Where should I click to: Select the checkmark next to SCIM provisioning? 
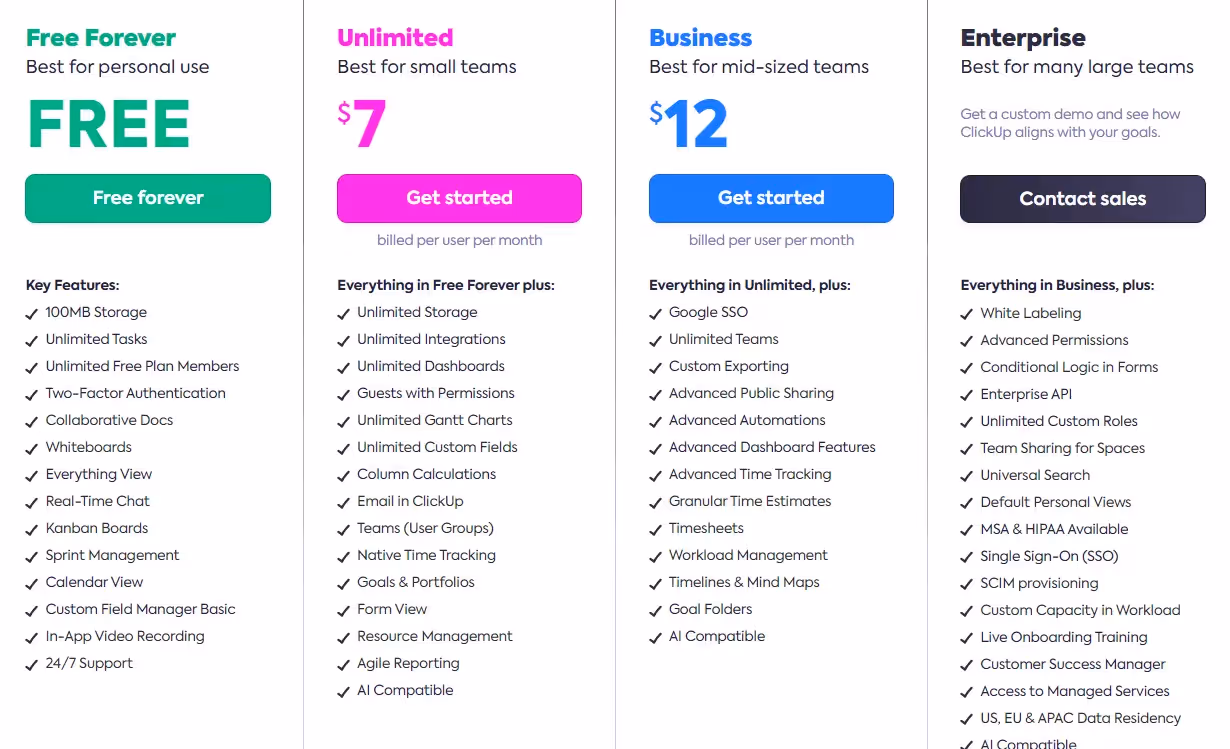coord(967,583)
